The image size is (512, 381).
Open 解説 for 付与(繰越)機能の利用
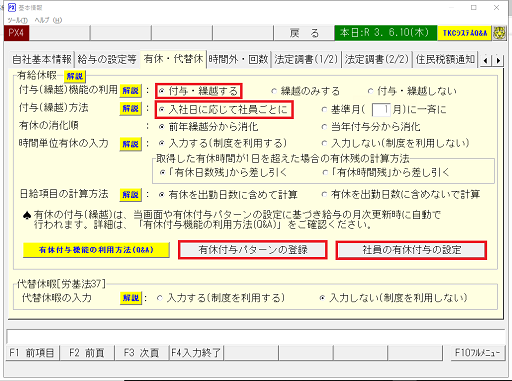(130, 91)
